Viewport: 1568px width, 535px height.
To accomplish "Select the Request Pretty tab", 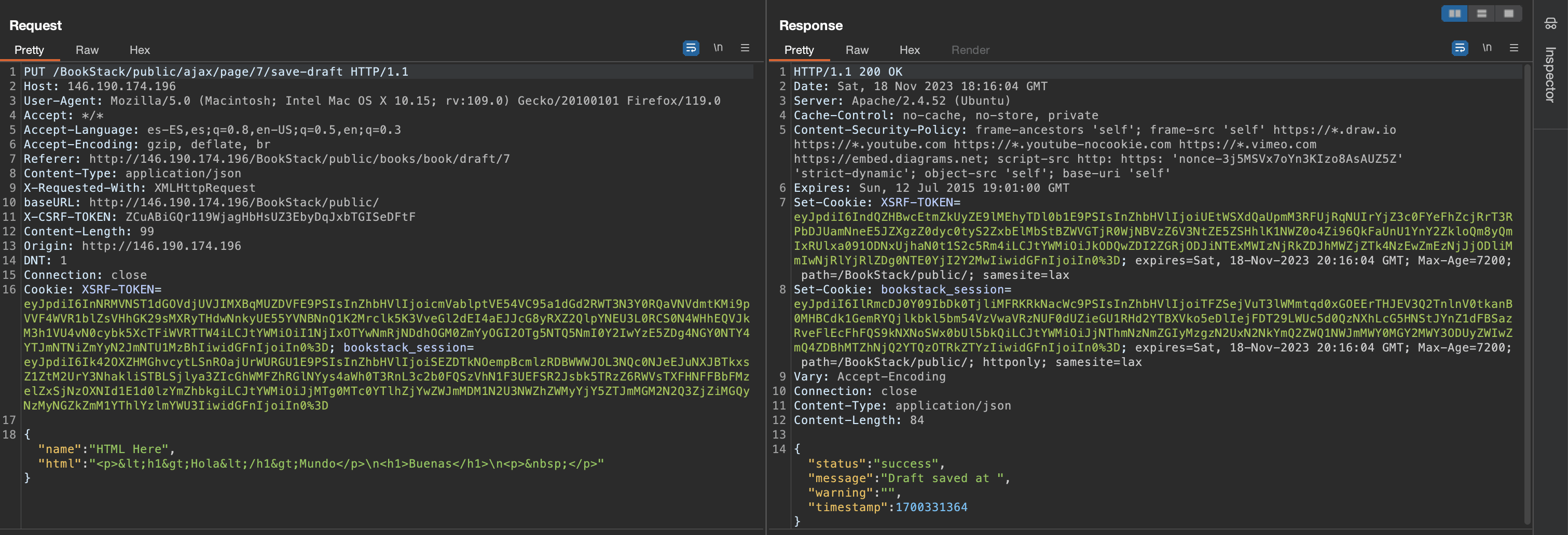I will coord(29,50).
